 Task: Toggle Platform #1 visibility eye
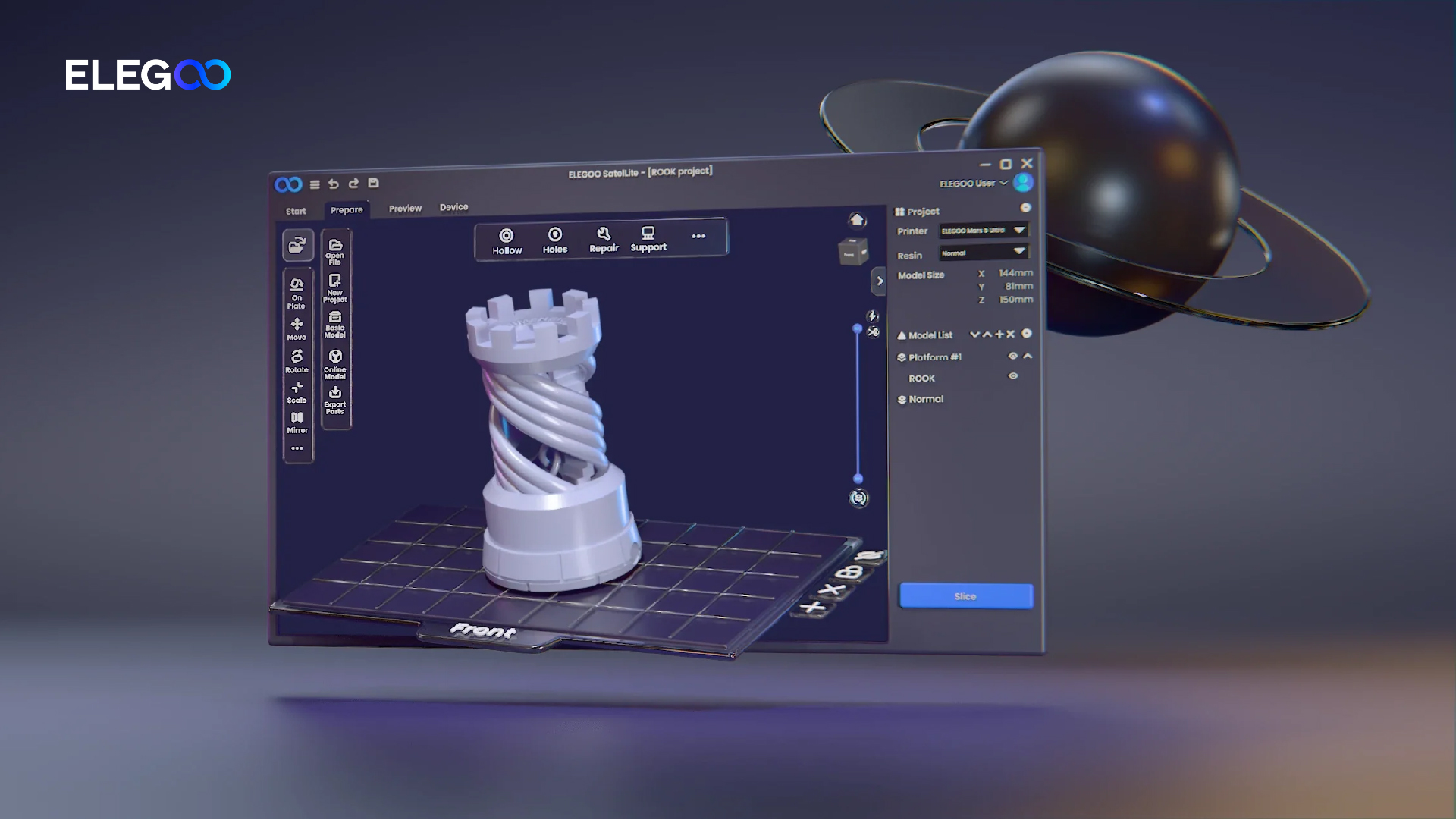(1012, 356)
